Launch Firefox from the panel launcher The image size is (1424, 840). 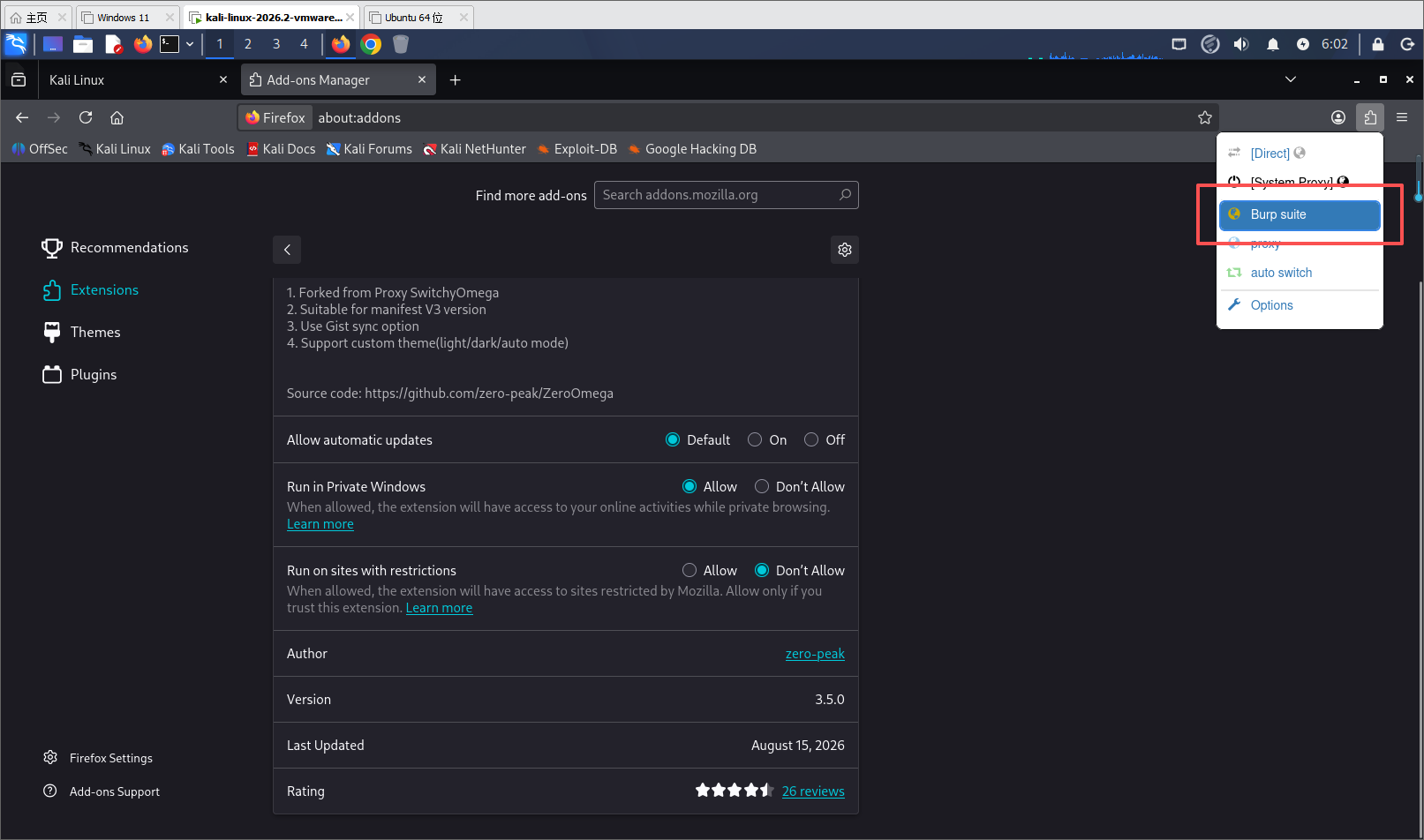click(143, 44)
